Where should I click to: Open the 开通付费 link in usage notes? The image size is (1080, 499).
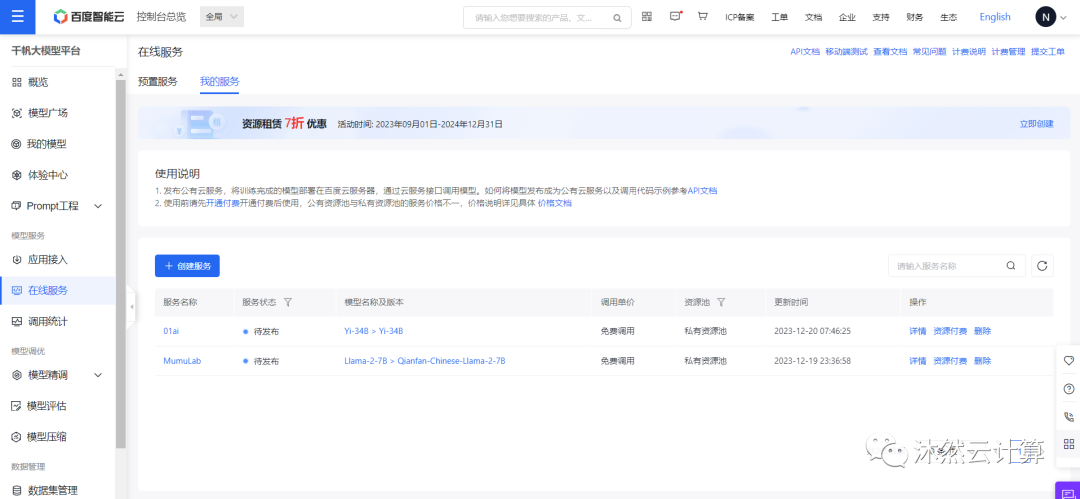coord(223,203)
